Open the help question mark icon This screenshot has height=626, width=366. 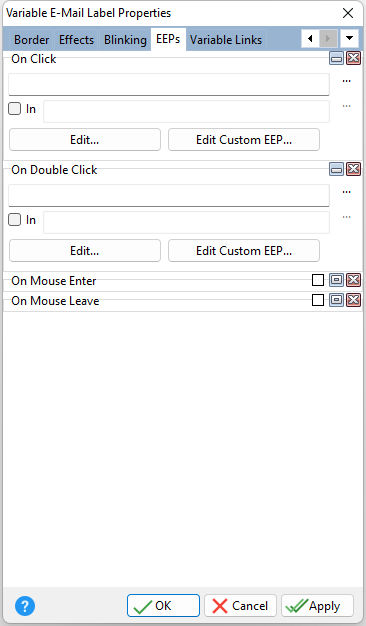[25, 606]
